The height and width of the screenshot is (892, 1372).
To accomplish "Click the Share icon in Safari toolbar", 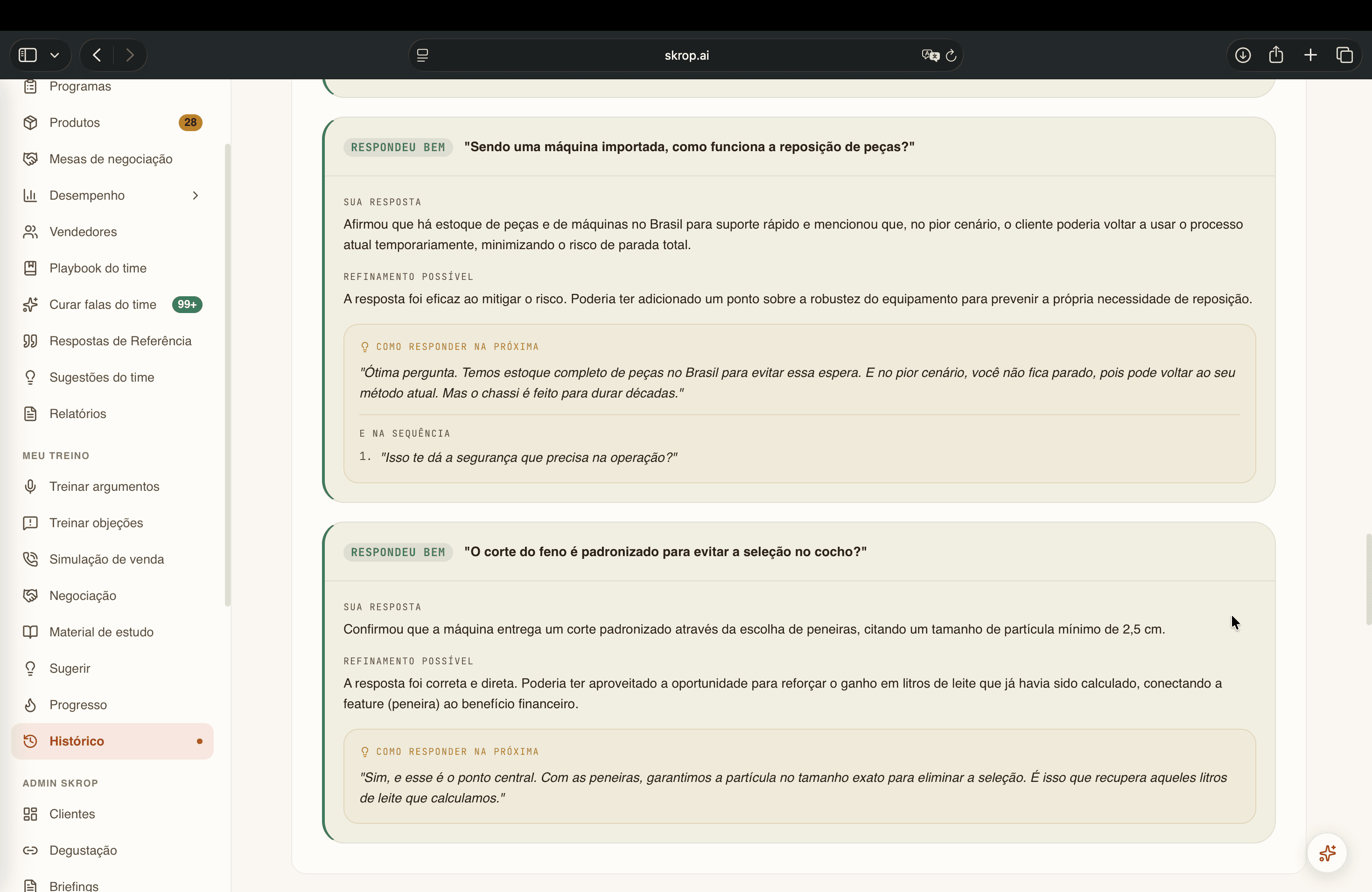I will point(1276,55).
